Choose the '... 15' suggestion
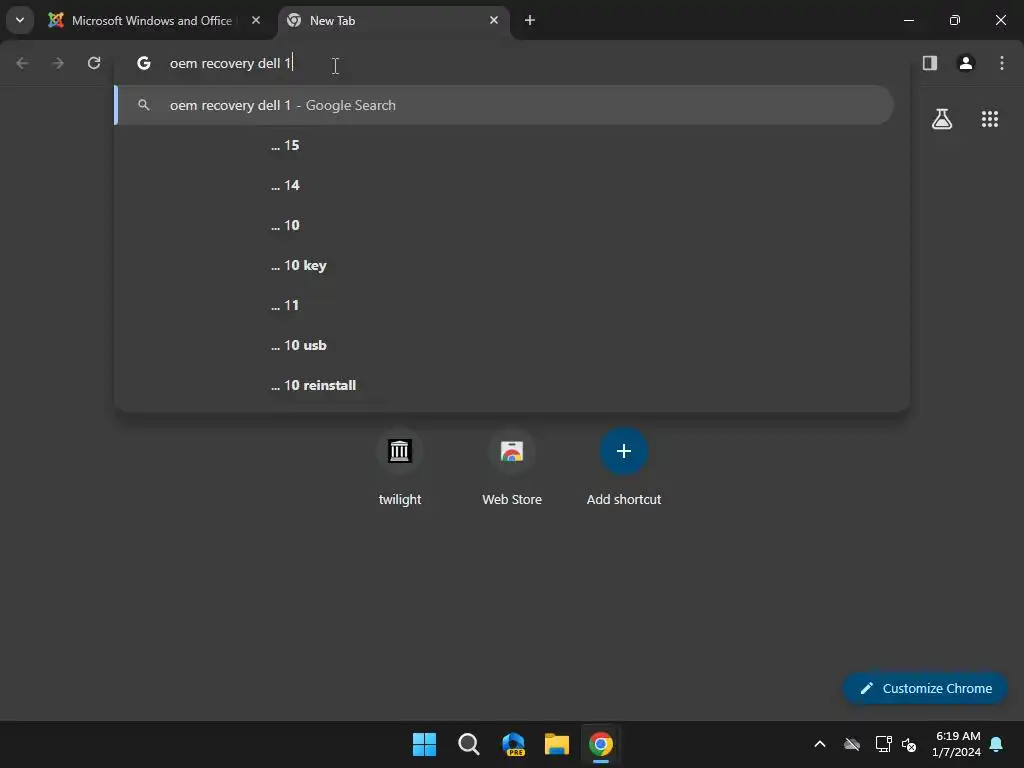Screen dimensions: 1024x768 [504, 145]
